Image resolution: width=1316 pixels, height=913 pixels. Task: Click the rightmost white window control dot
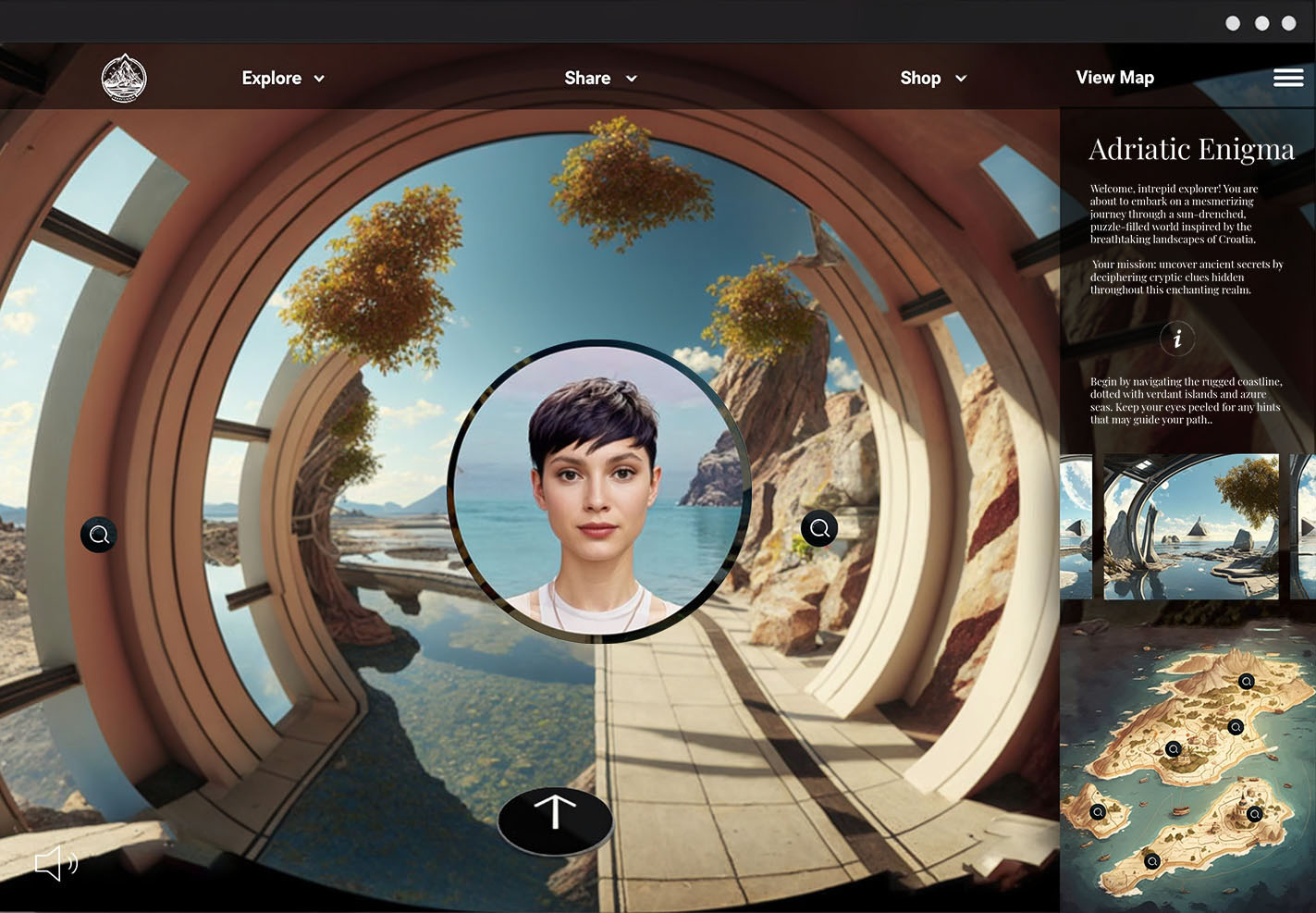1288,23
